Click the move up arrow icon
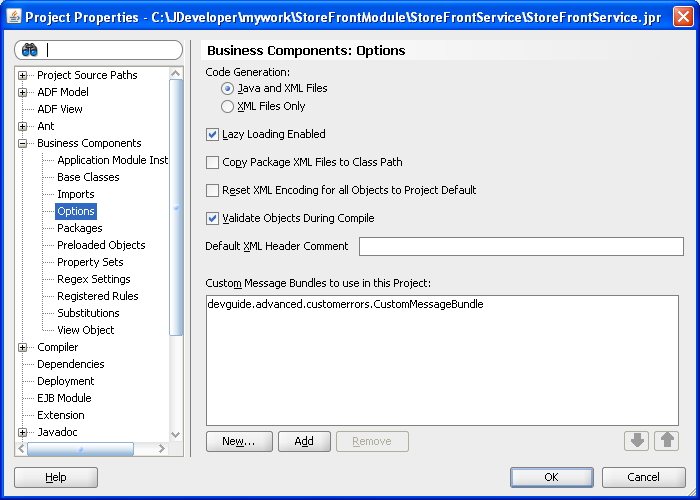This screenshot has height=500, width=700. point(667,441)
